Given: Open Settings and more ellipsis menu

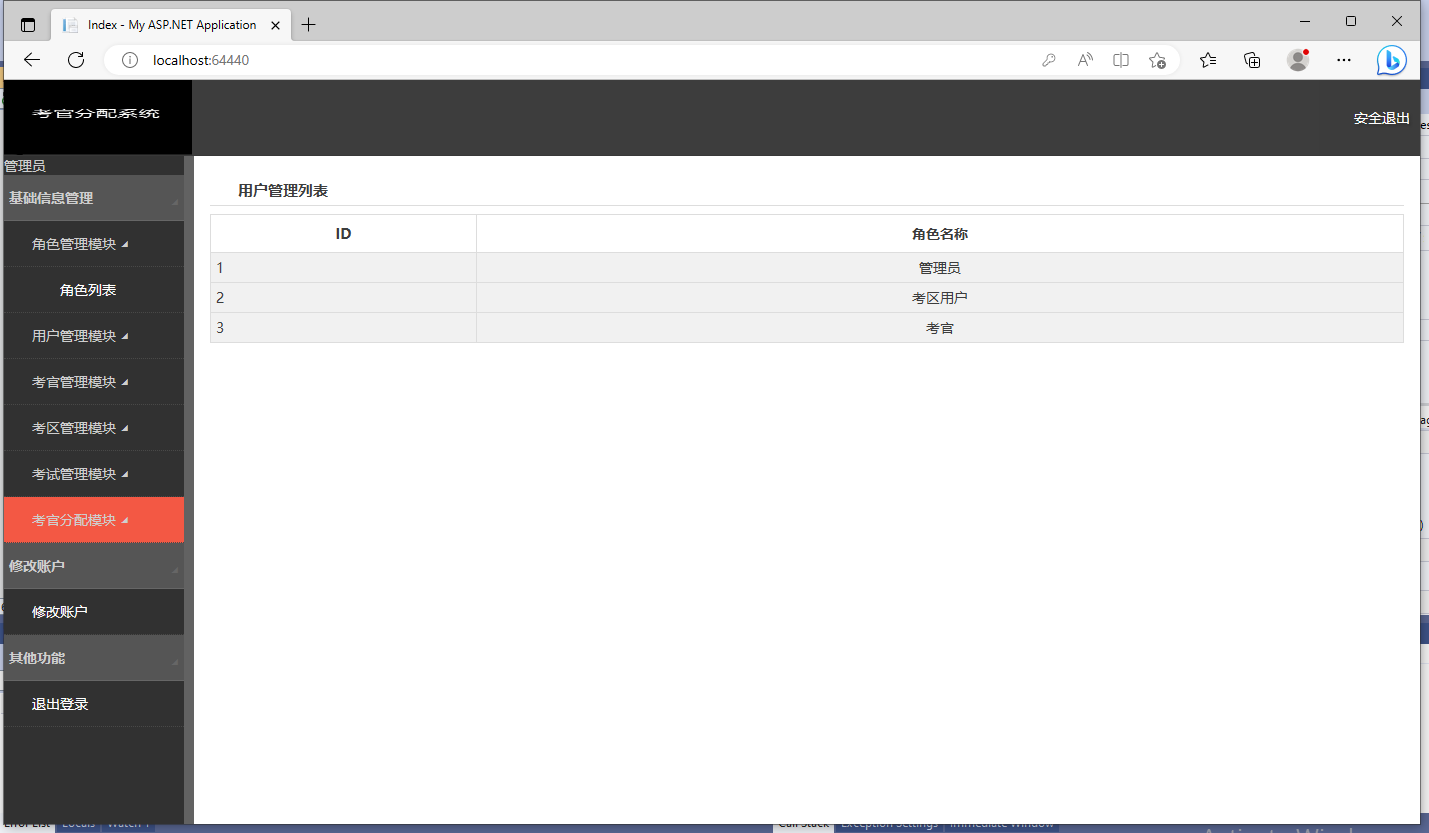Looking at the screenshot, I should tap(1344, 60).
